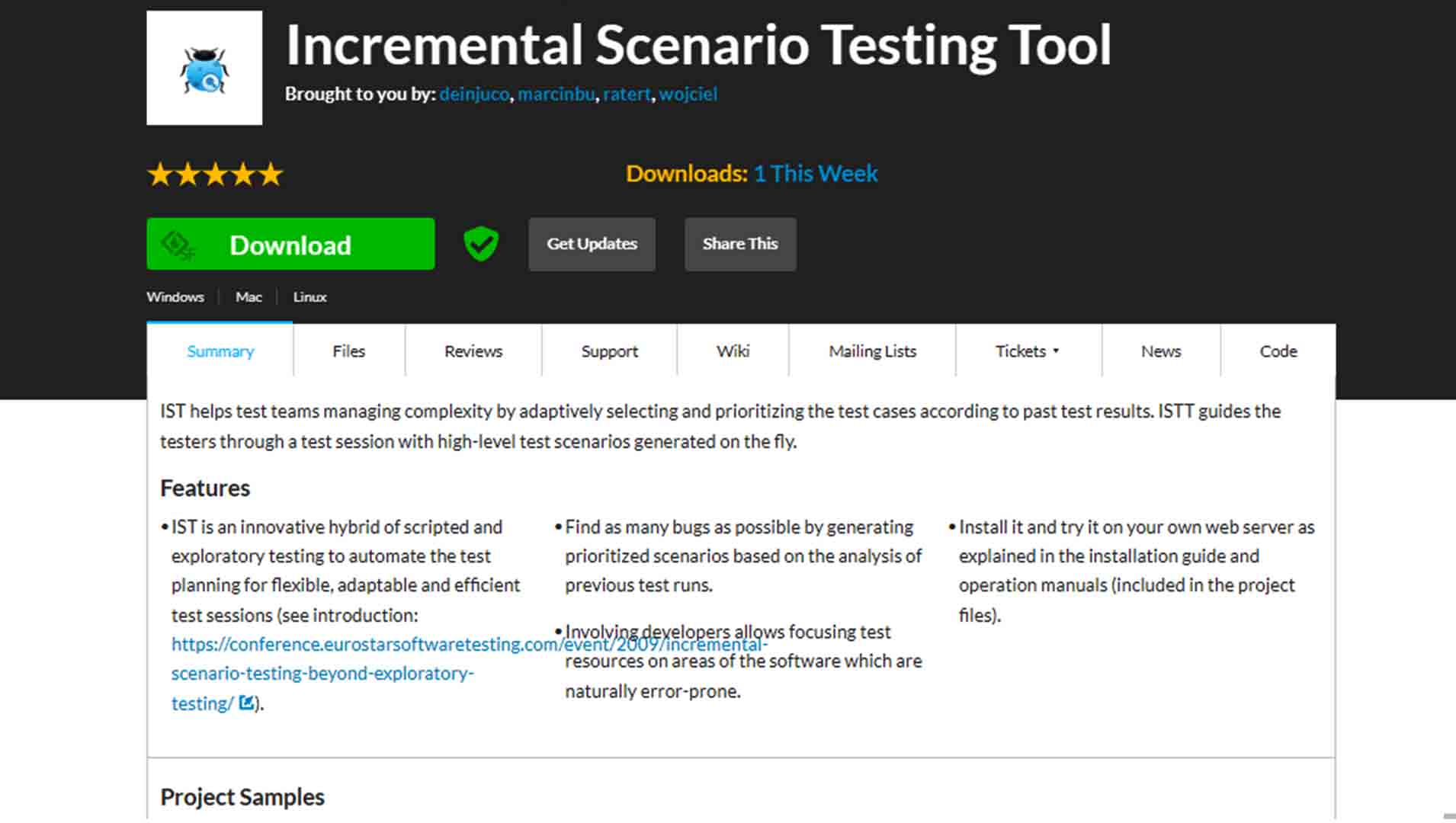The image size is (1456, 823).
Task: Click the 1 This Week downloads link
Action: tap(815, 174)
